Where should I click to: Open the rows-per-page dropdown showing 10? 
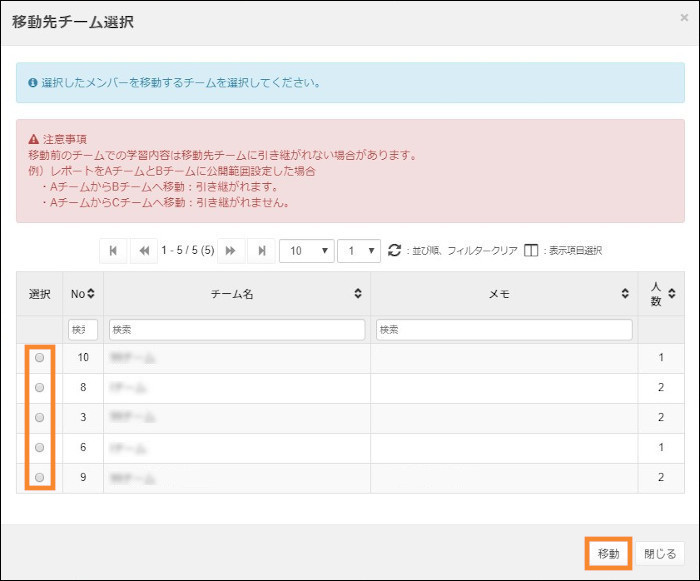(x=307, y=251)
